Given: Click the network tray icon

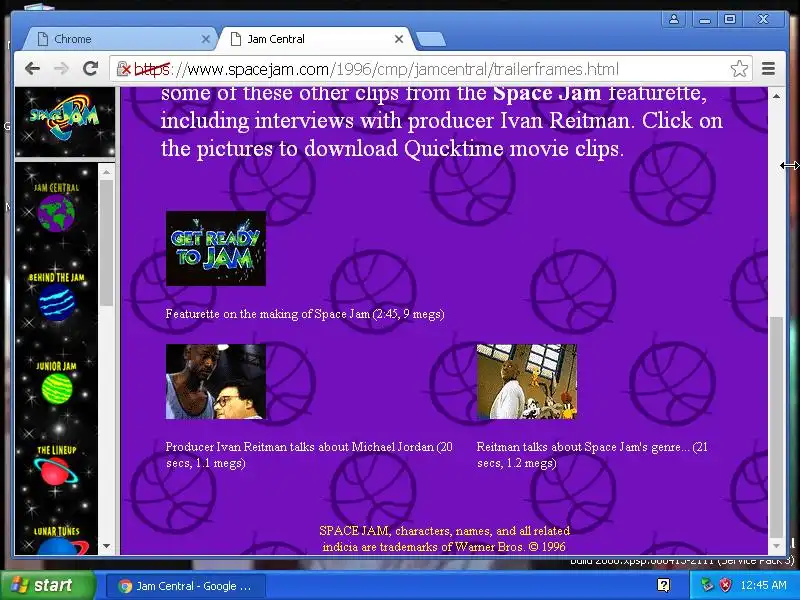Looking at the screenshot, I should pos(707,585).
